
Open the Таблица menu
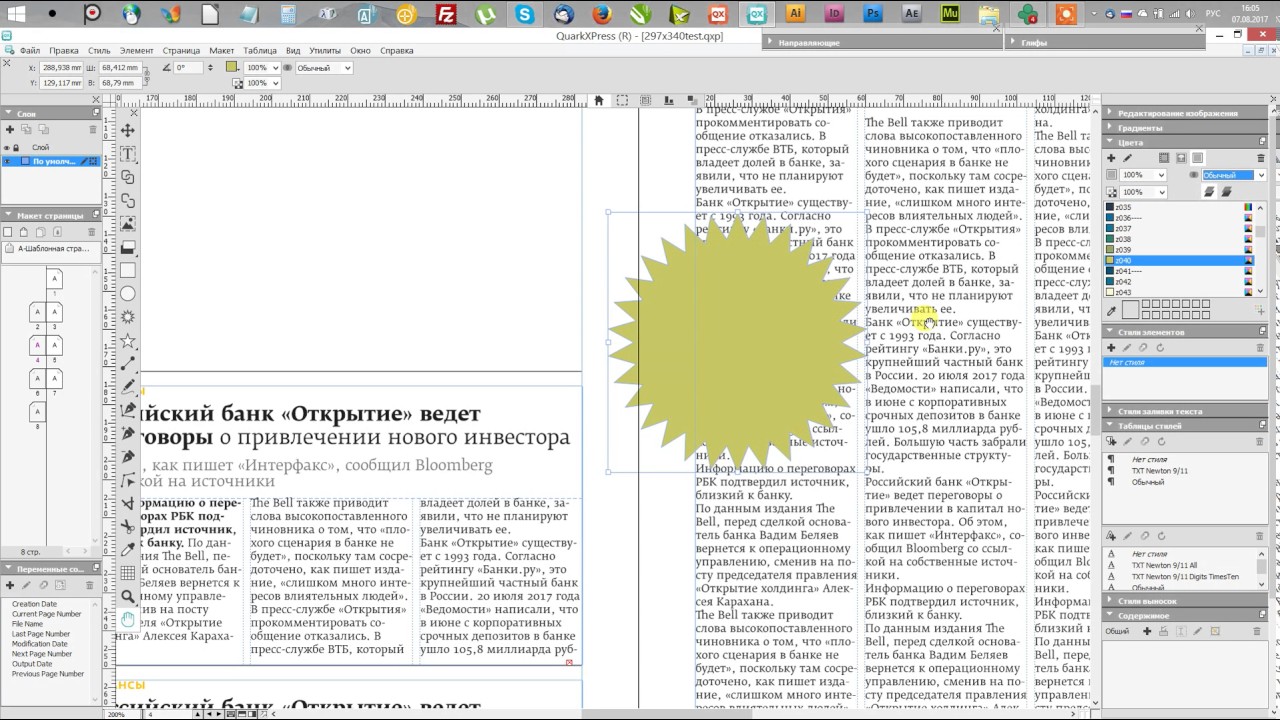click(x=260, y=50)
